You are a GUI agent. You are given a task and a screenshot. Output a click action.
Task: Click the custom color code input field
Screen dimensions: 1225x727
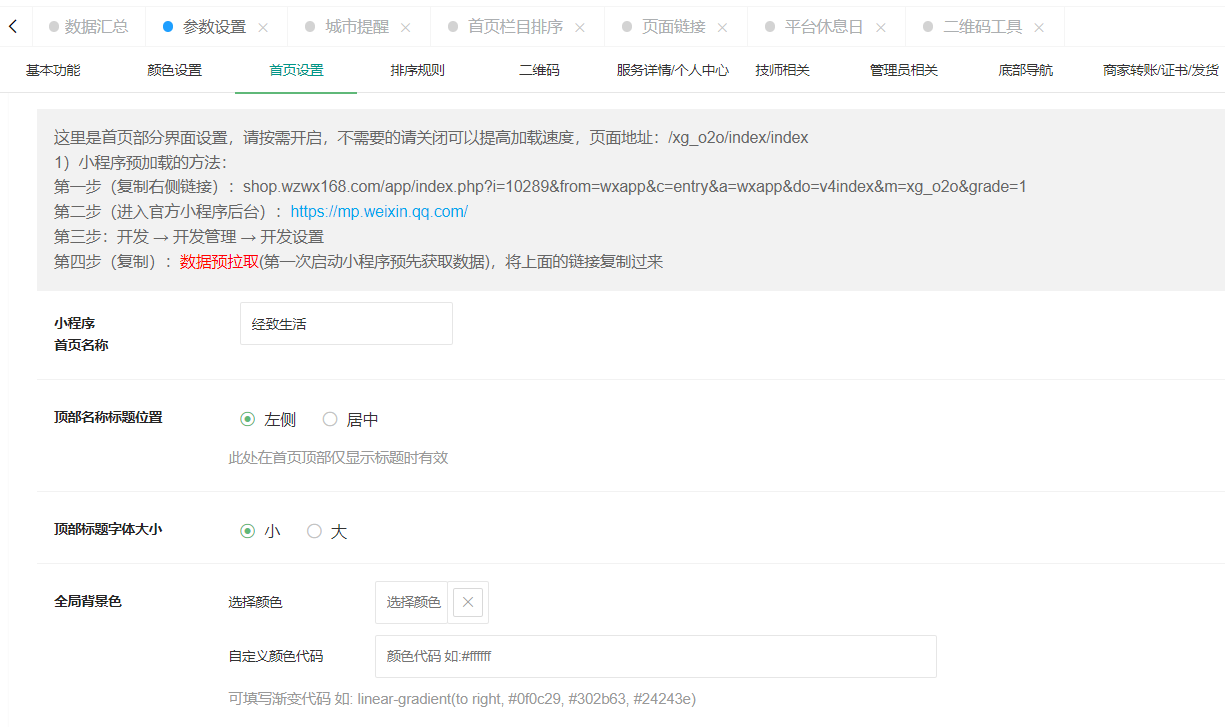pos(655,656)
